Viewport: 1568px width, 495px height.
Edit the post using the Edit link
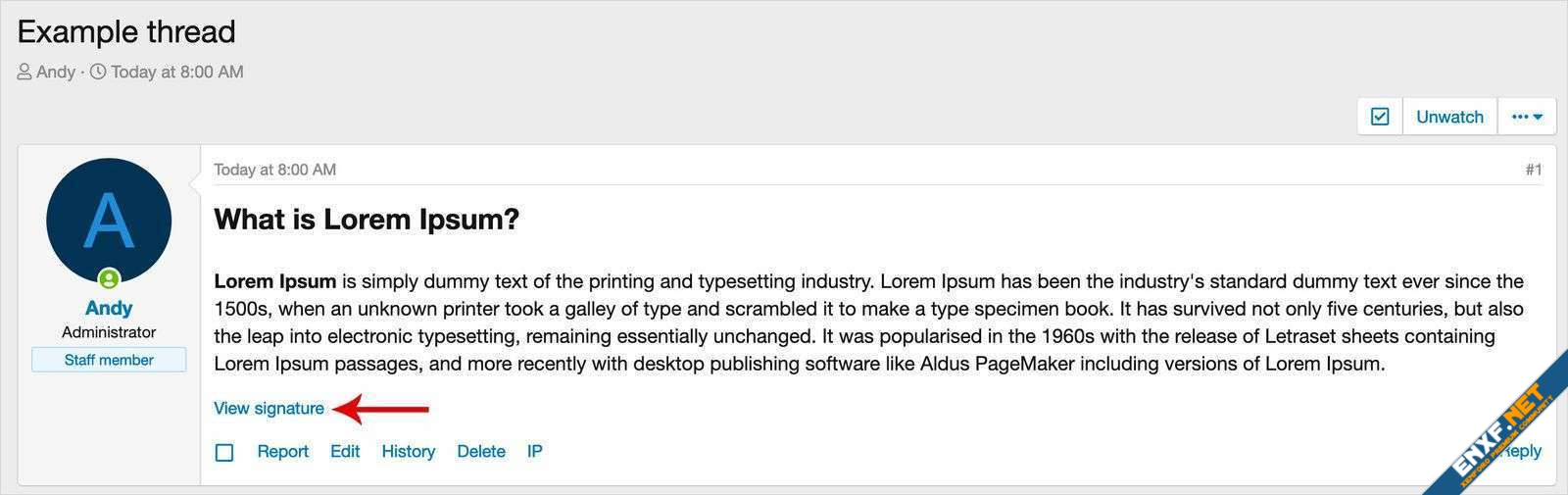click(345, 452)
